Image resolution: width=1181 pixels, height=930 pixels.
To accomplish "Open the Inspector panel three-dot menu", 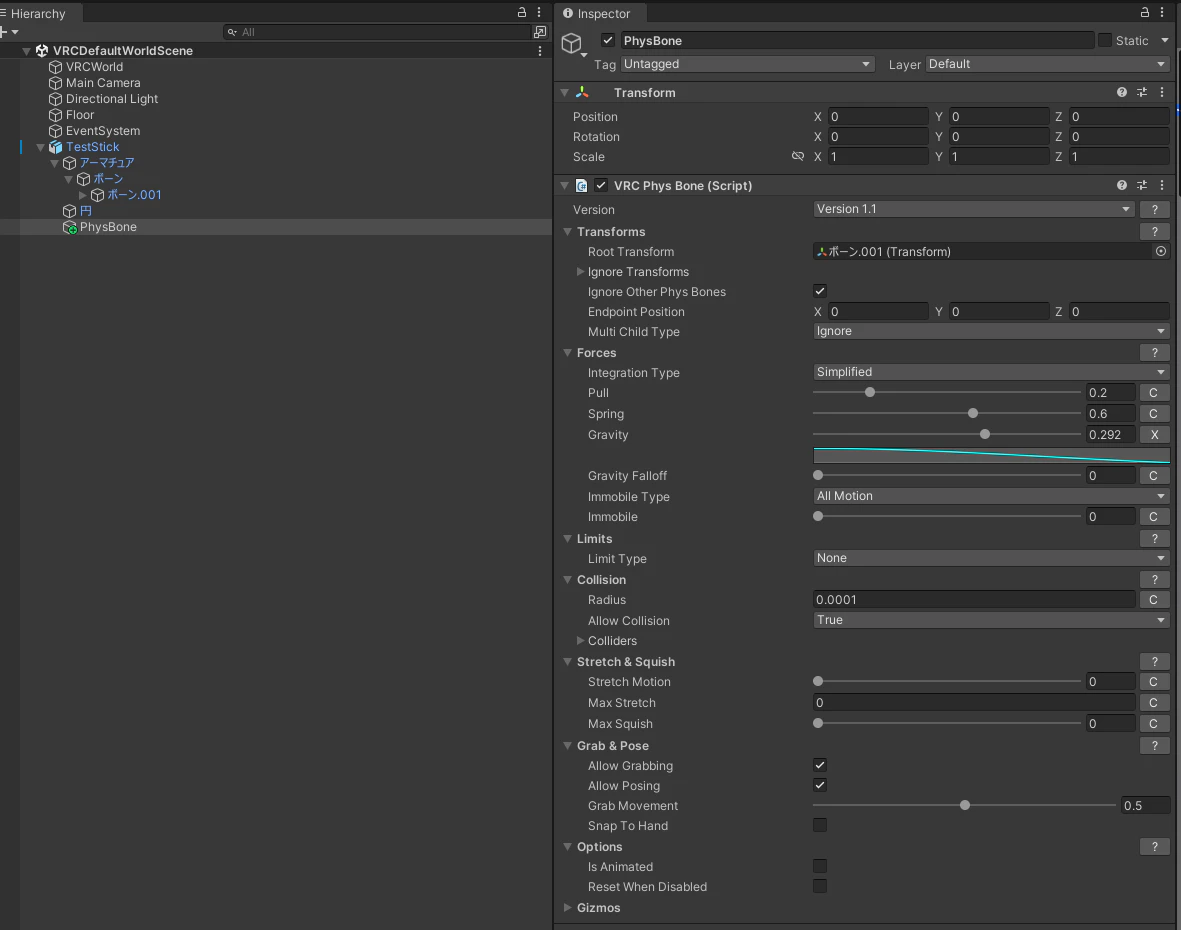I will pyautogui.click(x=1162, y=12).
